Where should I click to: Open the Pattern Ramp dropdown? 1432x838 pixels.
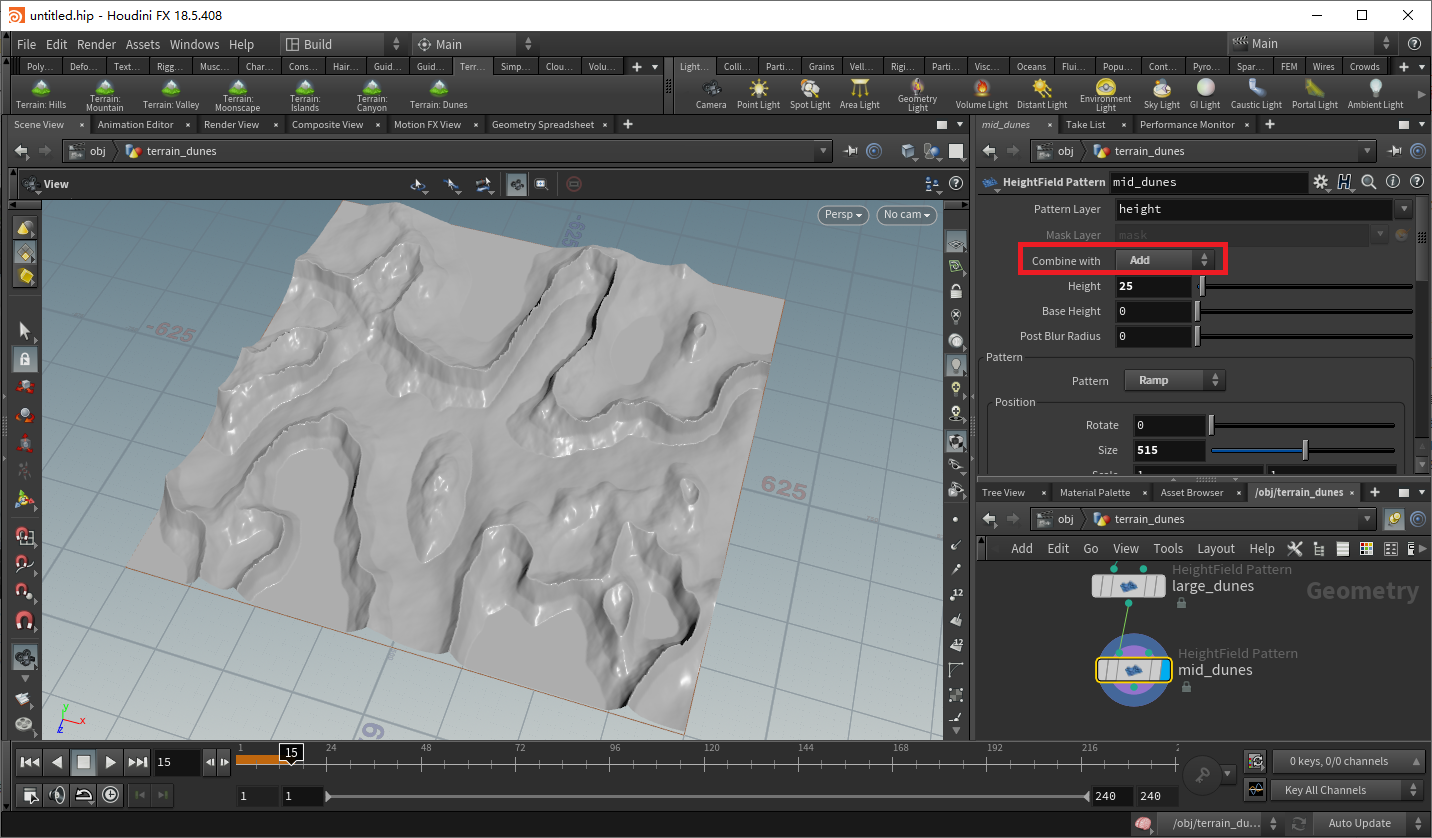tap(1174, 380)
